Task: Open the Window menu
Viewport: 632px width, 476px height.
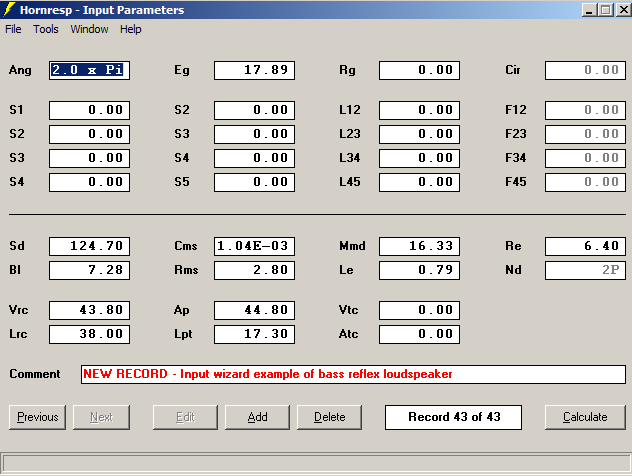Action: [89, 29]
